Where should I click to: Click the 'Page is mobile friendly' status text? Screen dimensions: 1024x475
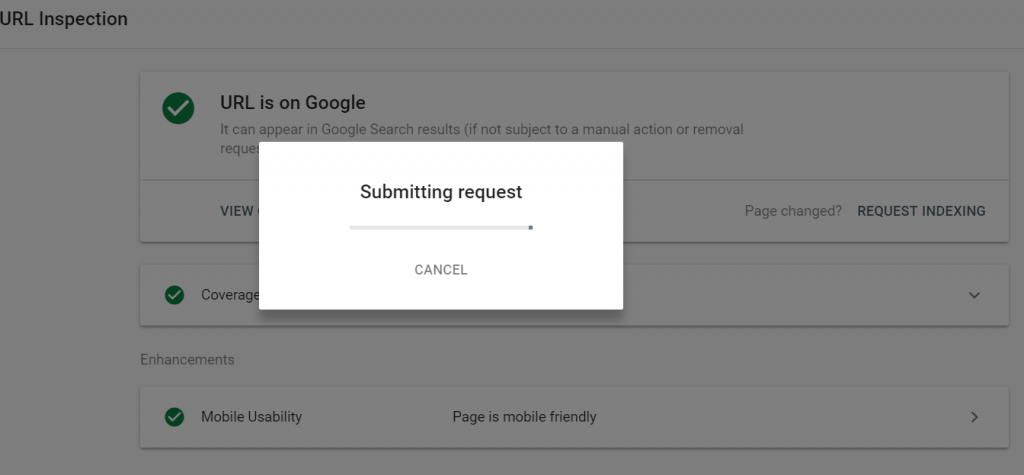click(524, 417)
